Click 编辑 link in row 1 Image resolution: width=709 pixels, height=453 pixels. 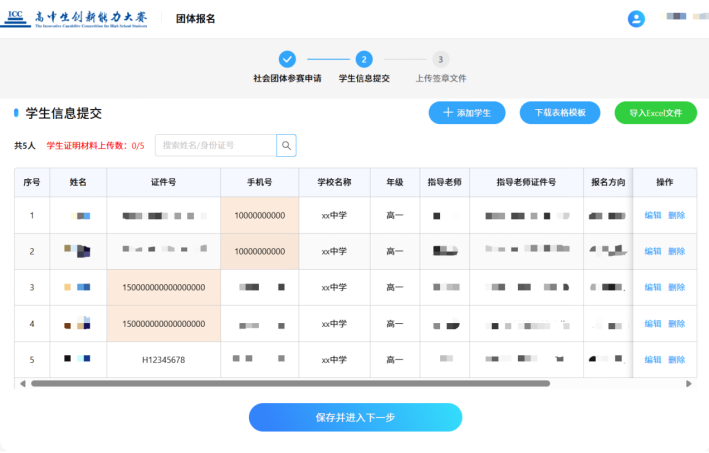pyautogui.click(x=653, y=215)
